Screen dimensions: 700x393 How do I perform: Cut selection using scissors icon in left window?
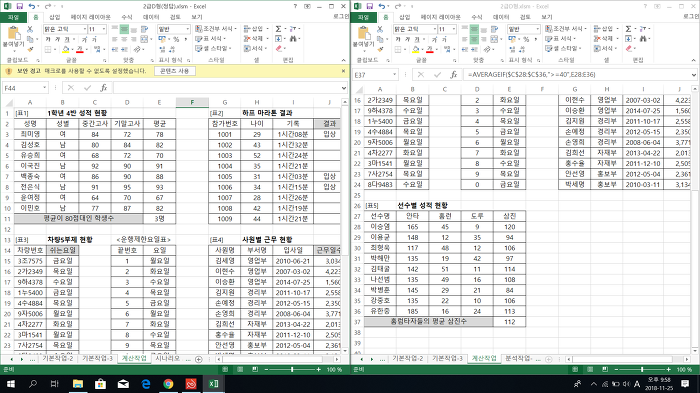tap(30, 29)
